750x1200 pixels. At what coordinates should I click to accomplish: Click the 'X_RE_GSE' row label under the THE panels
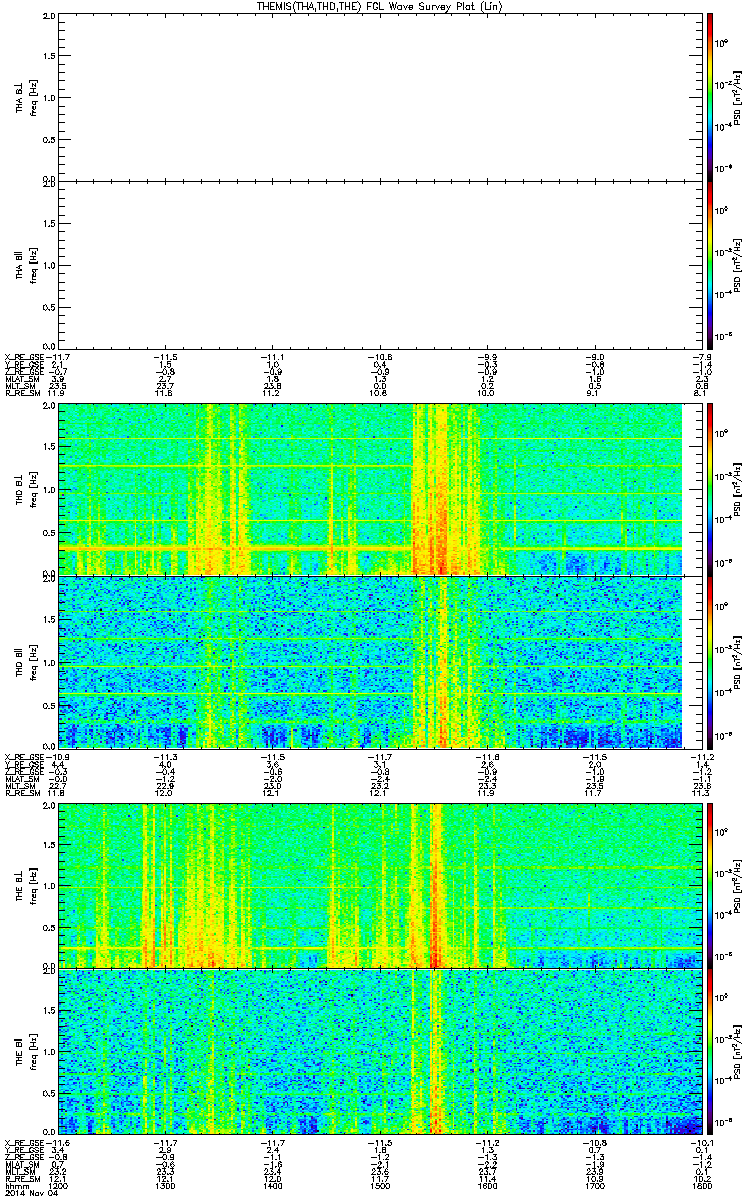click(24, 1142)
